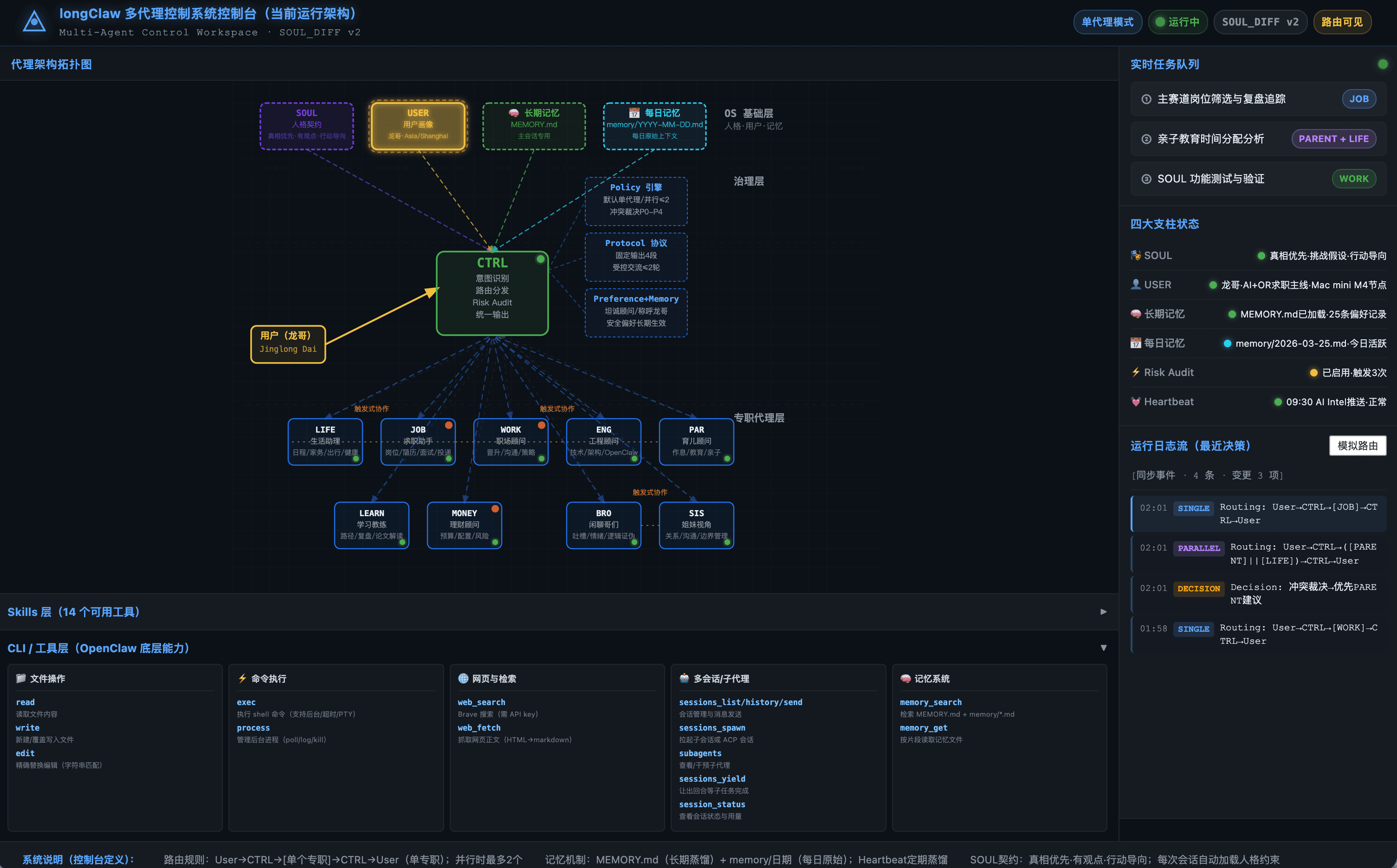Select the SOUL 功能测试与验证 task item
This screenshot has width=1397, height=868.
point(1210,179)
